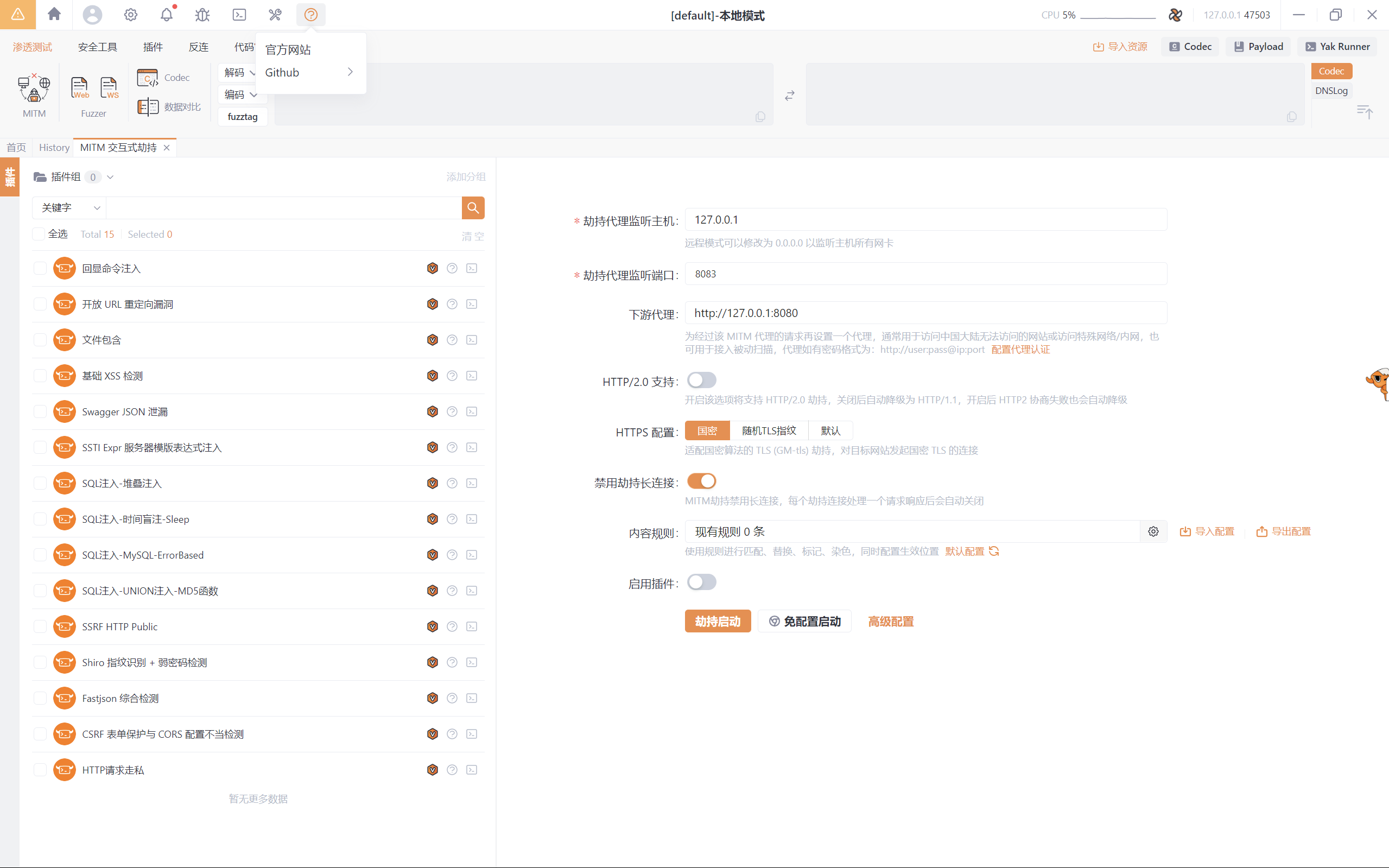Viewport: 1389px width, 868px height.
Task: Click the 劫持启动 button
Action: (717, 621)
